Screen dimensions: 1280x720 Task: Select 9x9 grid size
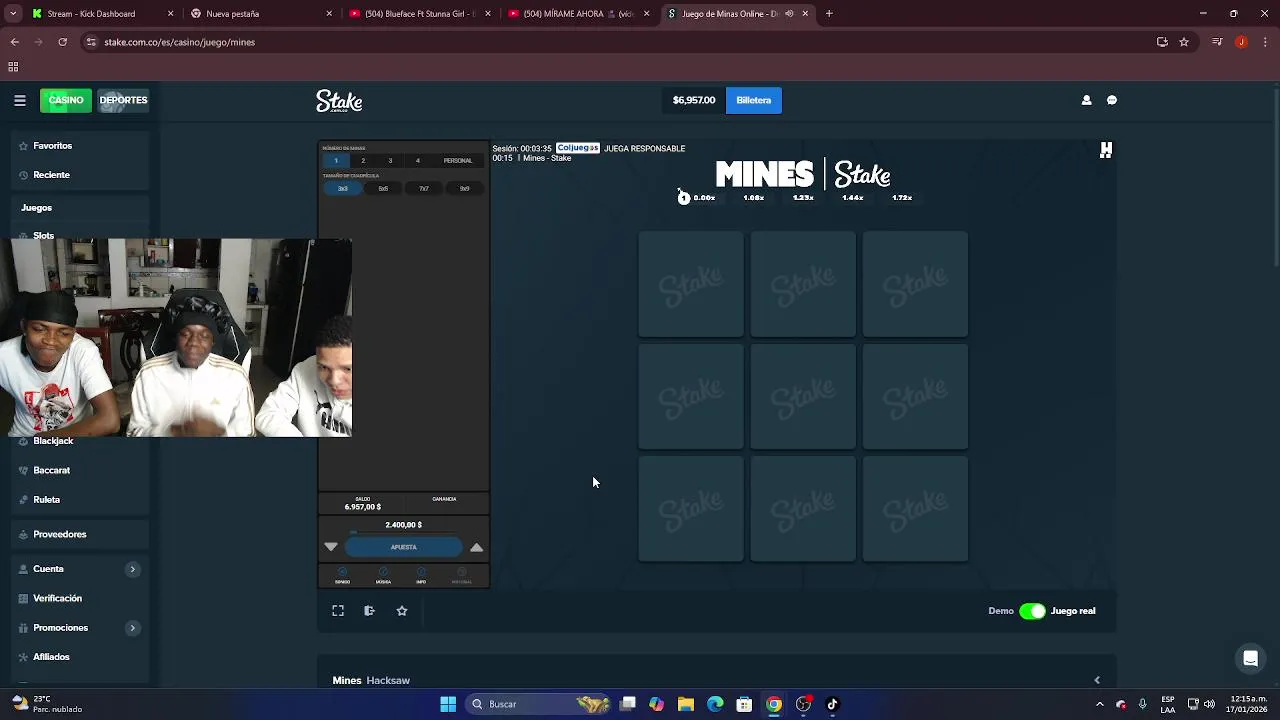(464, 188)
